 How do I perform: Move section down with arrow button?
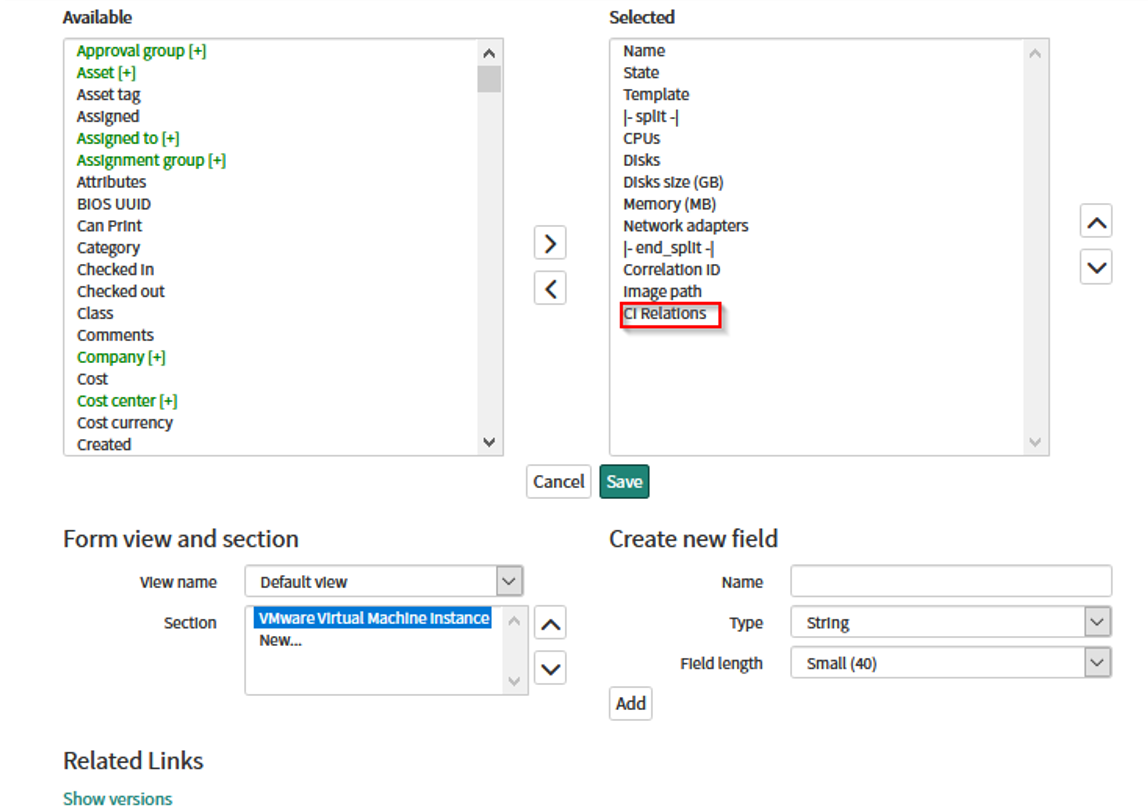point(550,668)
